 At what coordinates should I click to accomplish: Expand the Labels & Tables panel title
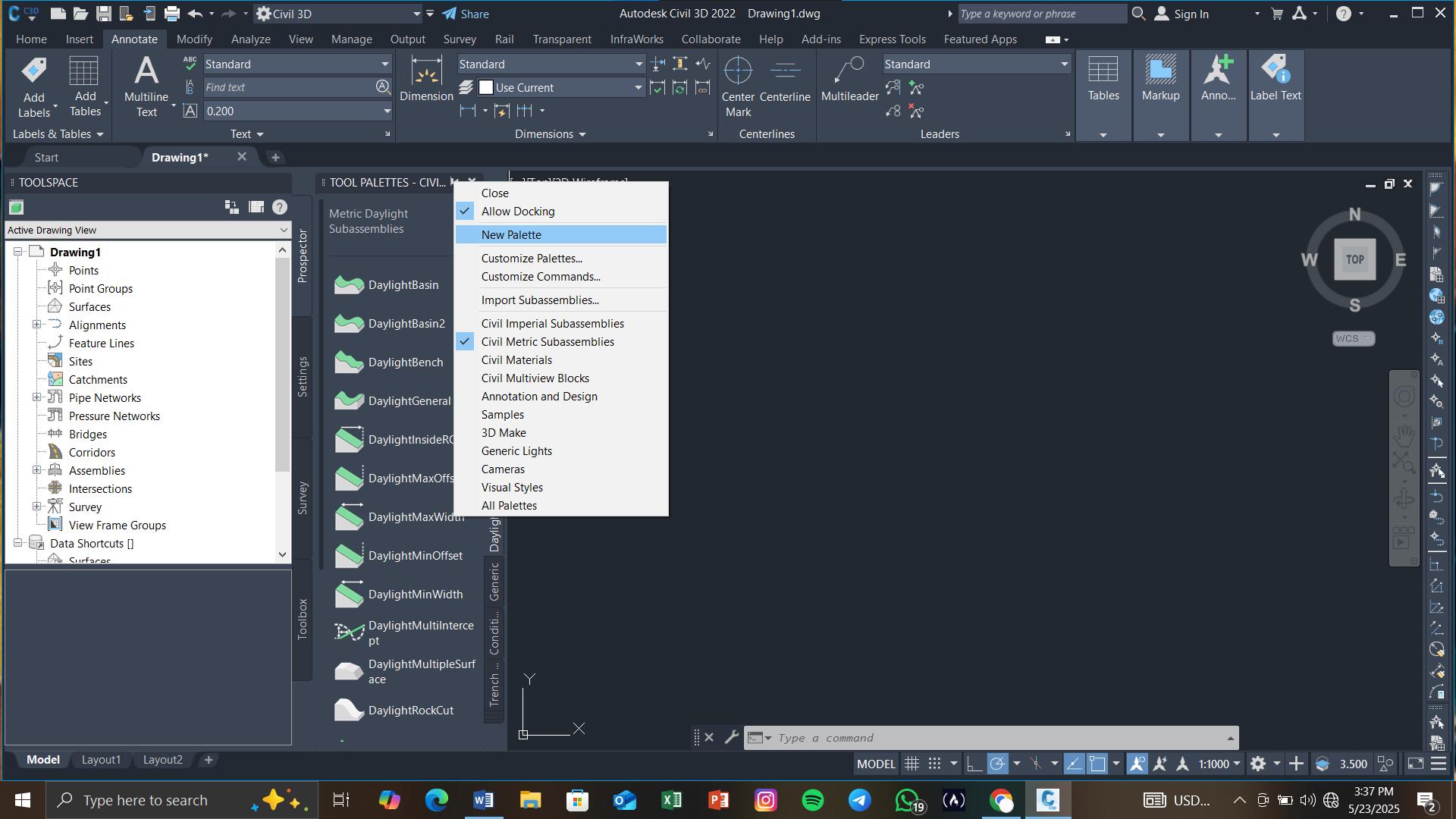point(58,134)
